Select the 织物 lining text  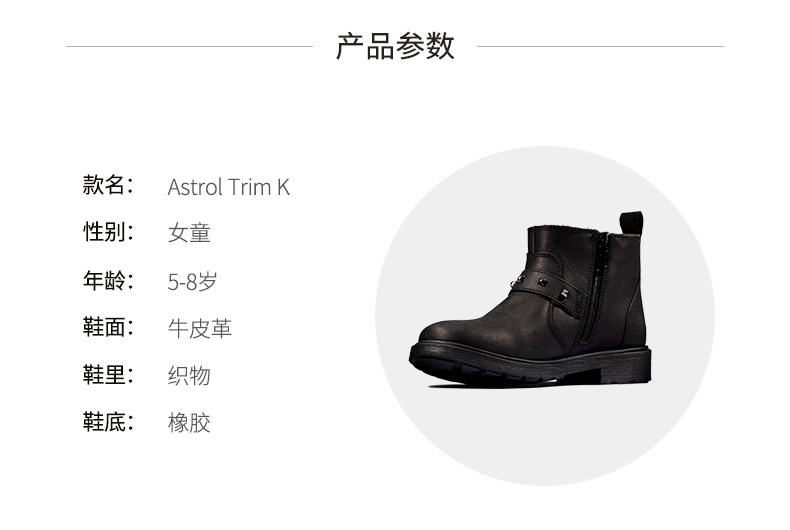coord(189,376)
